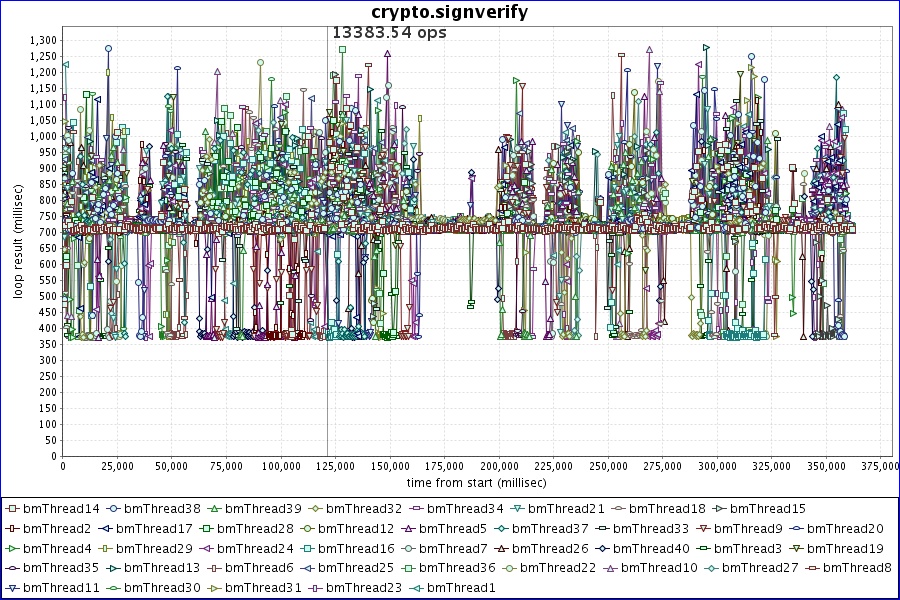Click the bmThread14 legend marker icon
This screenshot has height=600, width=900.
(x=14, y=509)
